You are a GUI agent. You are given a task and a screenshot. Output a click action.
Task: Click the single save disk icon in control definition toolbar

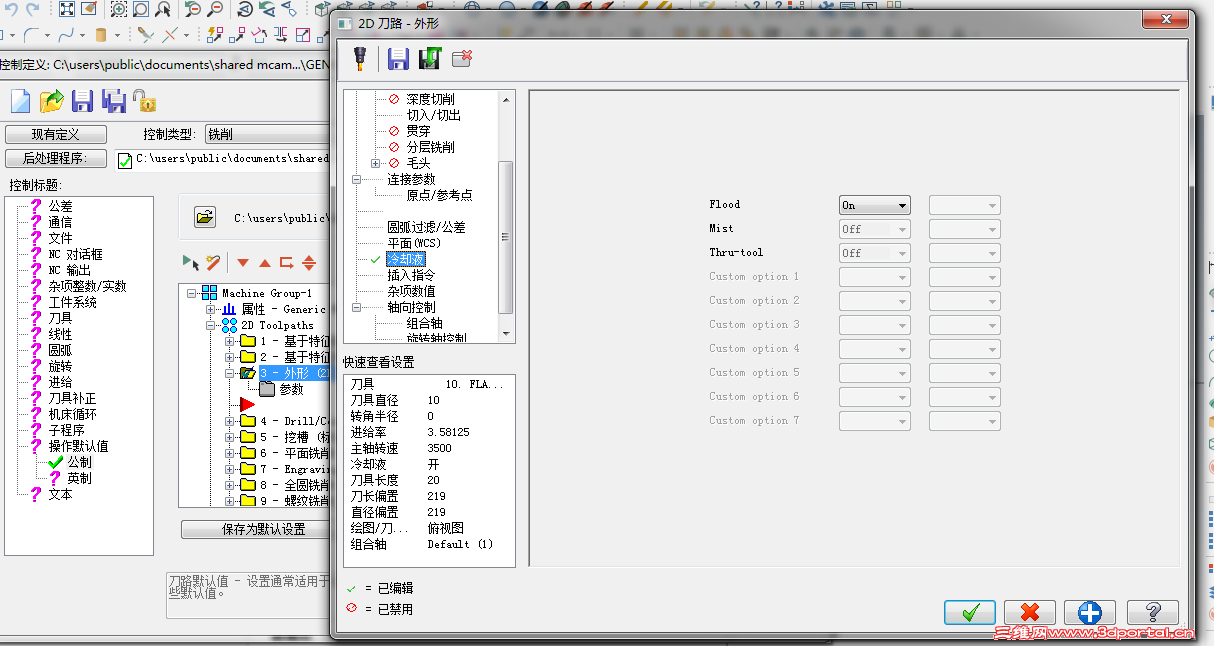coord(82,102)
